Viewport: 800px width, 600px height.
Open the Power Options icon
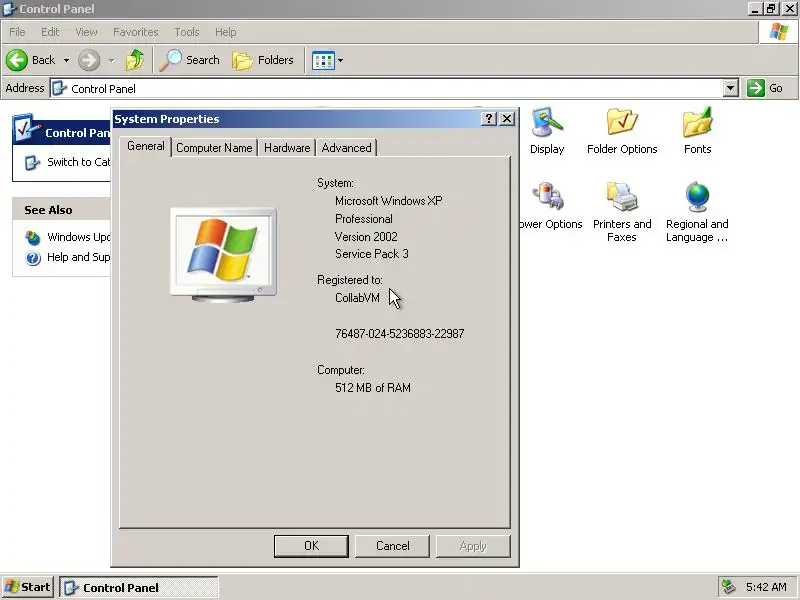pos(549,207)
